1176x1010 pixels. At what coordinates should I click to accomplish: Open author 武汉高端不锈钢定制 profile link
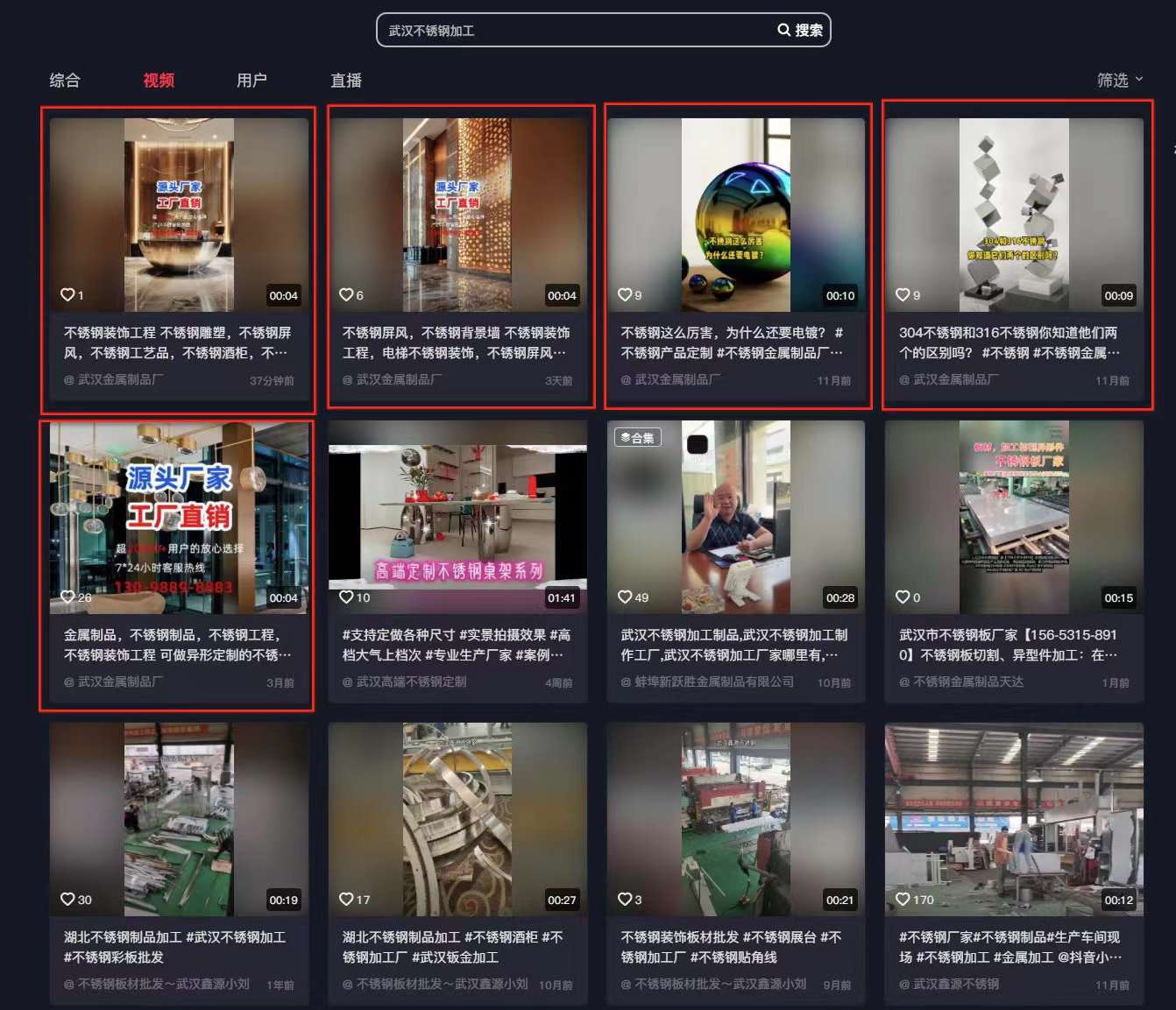tap(411, 682)
